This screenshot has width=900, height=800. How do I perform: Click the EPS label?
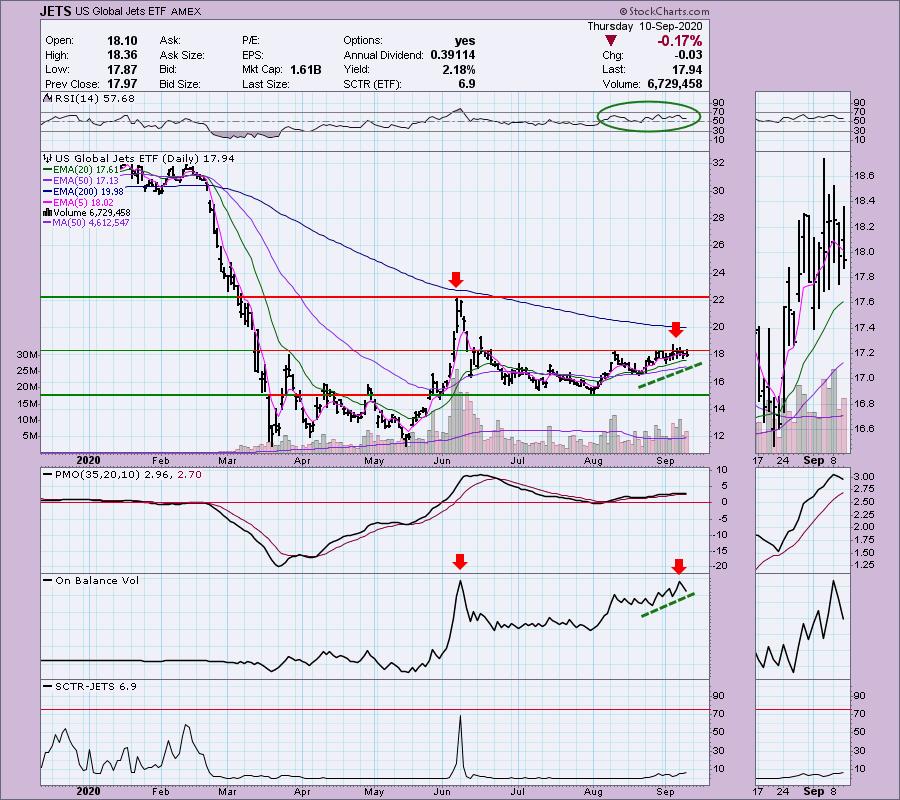253,55
